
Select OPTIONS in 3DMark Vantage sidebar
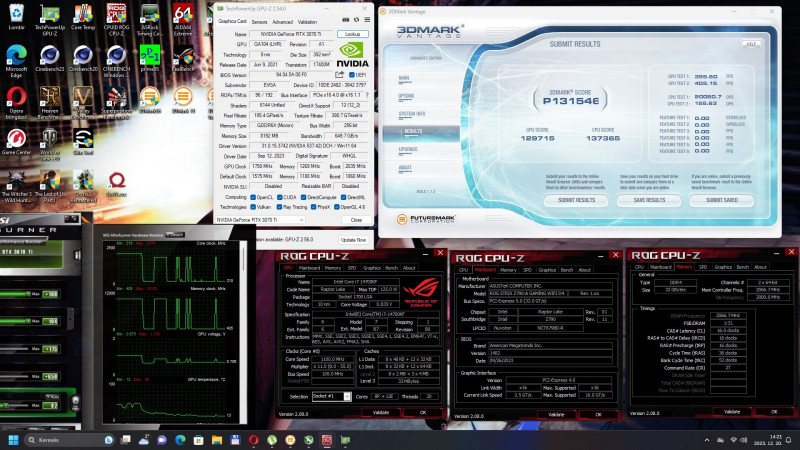coord(406,96)
